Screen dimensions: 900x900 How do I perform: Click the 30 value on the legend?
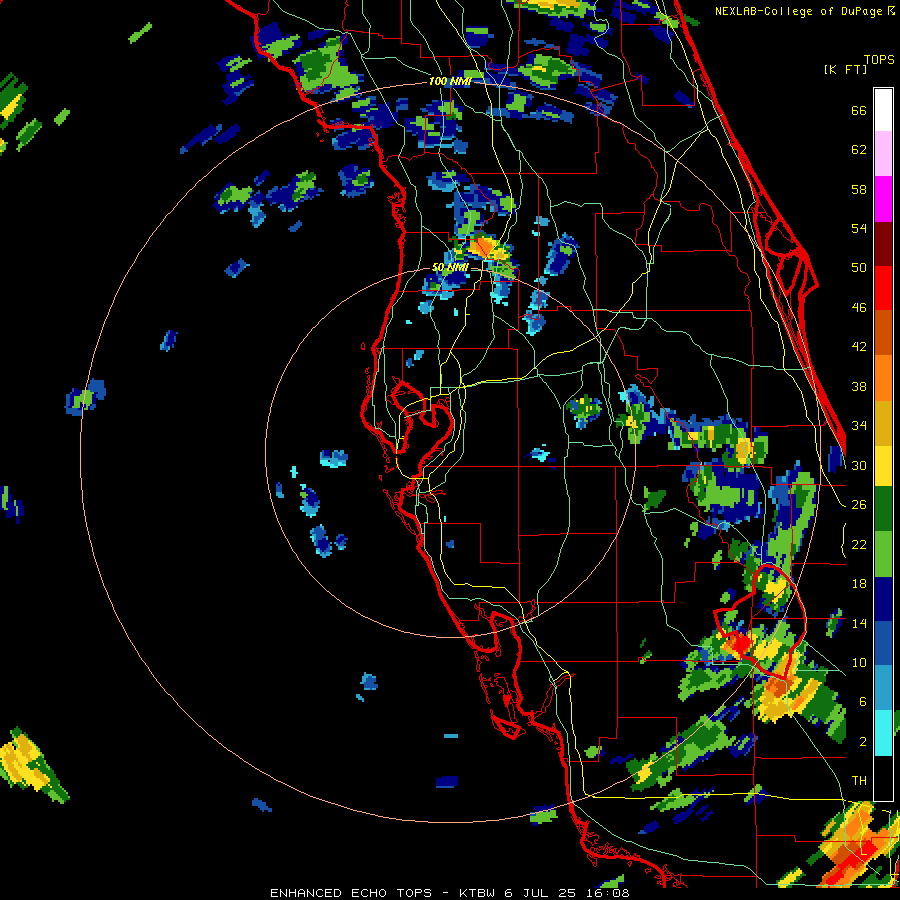tap(859, 465)
